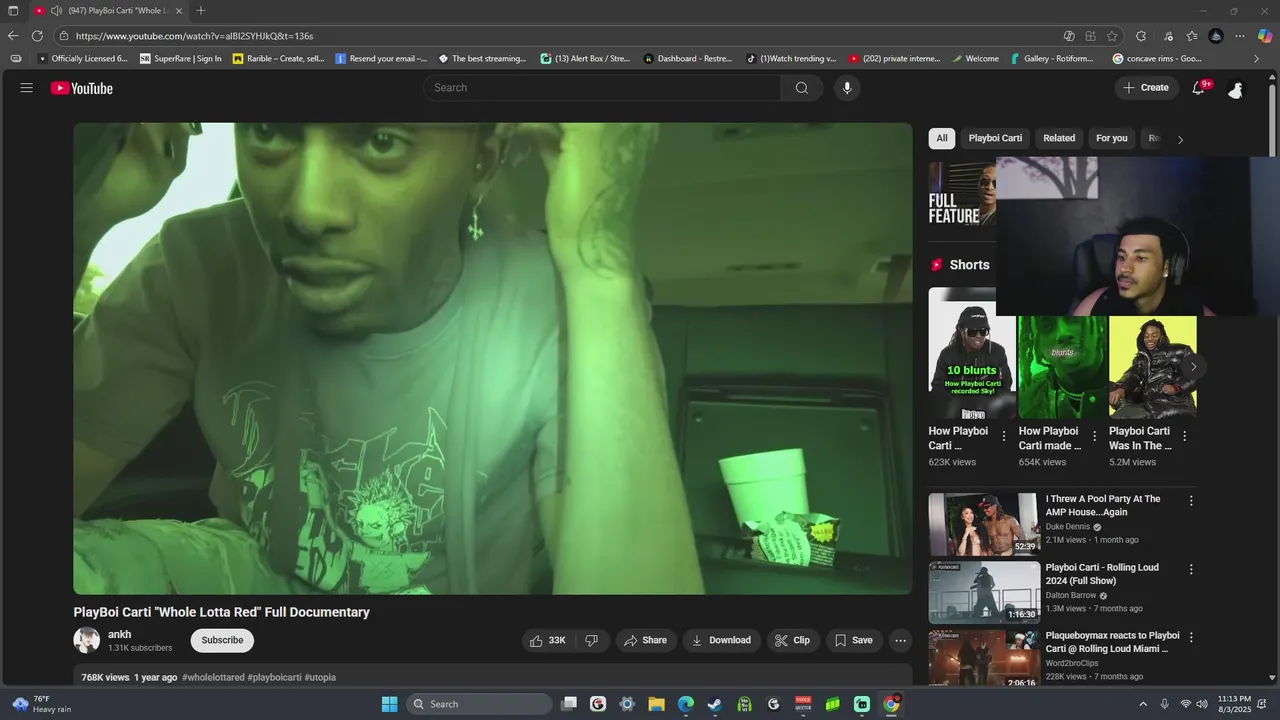Screen dimensions: 1280x720
Task: Mute the tab using speaker icon
Action: coord(56,10)
